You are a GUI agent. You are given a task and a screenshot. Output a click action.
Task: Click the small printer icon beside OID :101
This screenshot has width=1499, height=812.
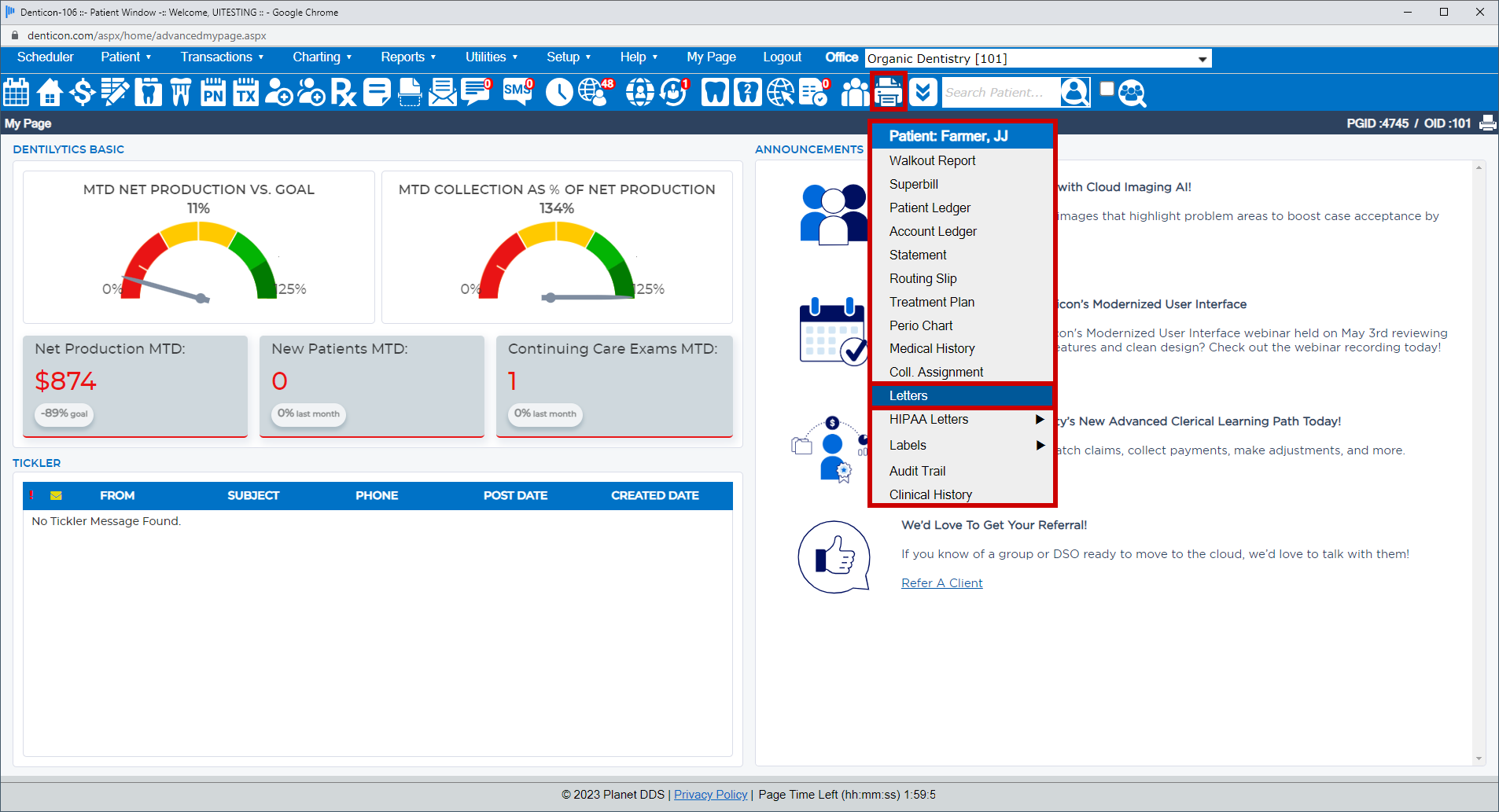tap(1487, 123)
